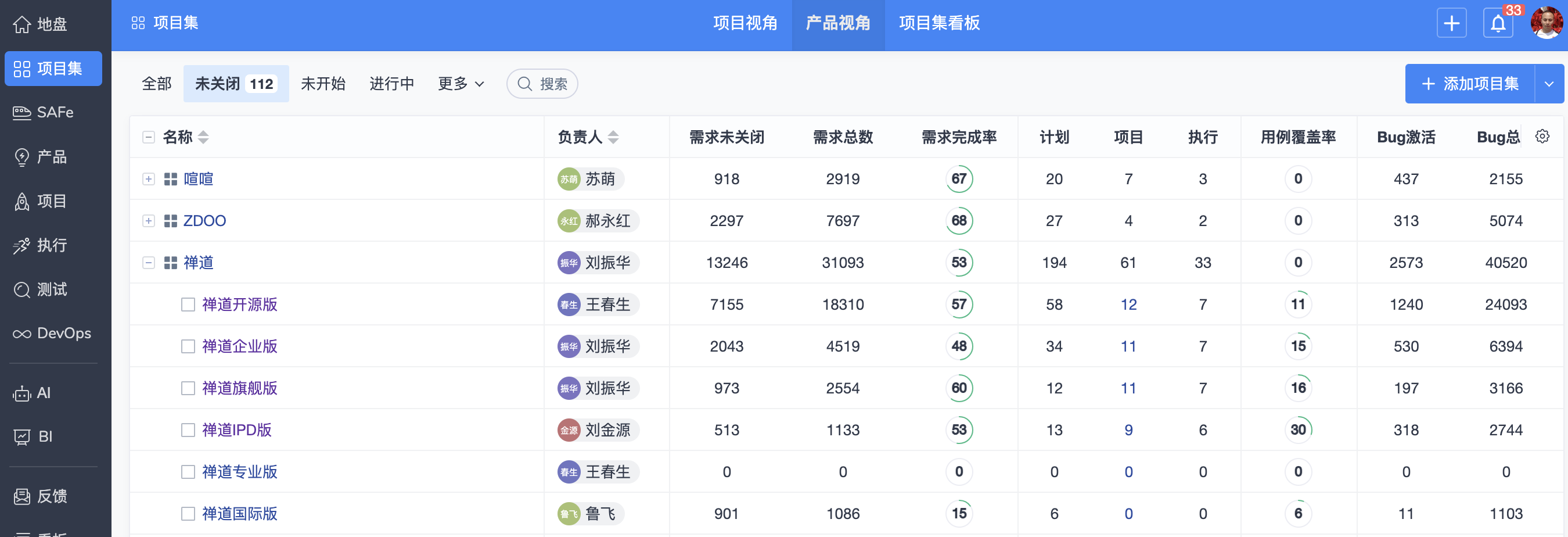Check the 禅道开源版 row checkbox
The width and height of the screenshot is (1568, 537).
pos(188,305)
